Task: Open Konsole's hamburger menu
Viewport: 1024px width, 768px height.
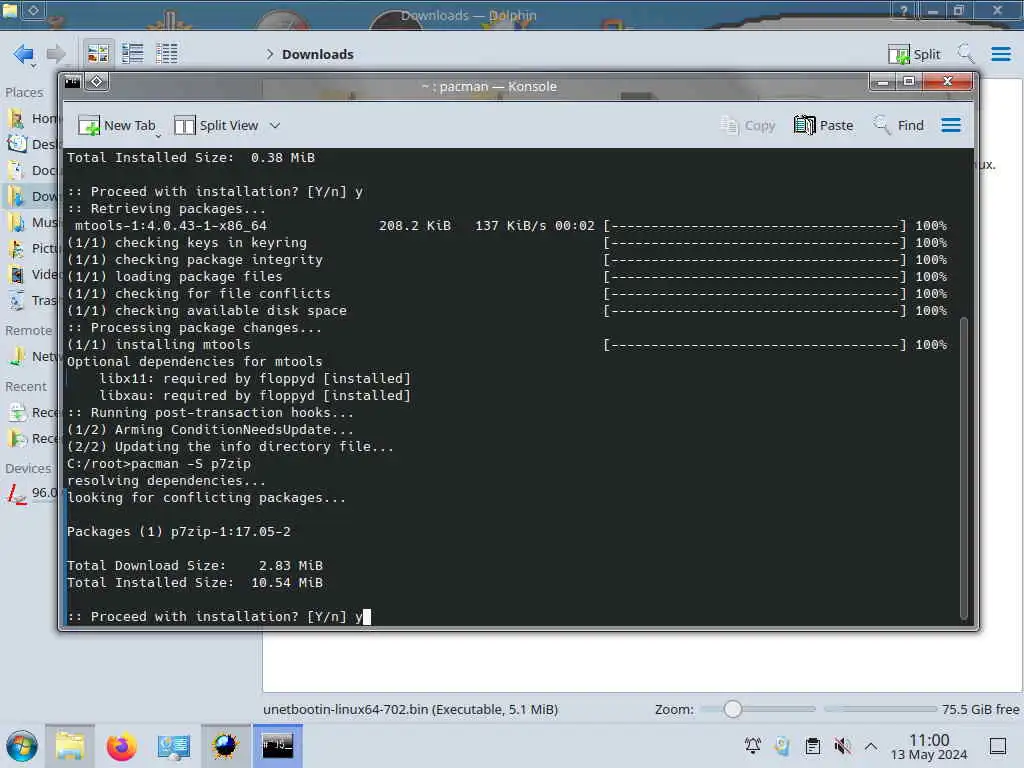Action: (x=951, y=125)
